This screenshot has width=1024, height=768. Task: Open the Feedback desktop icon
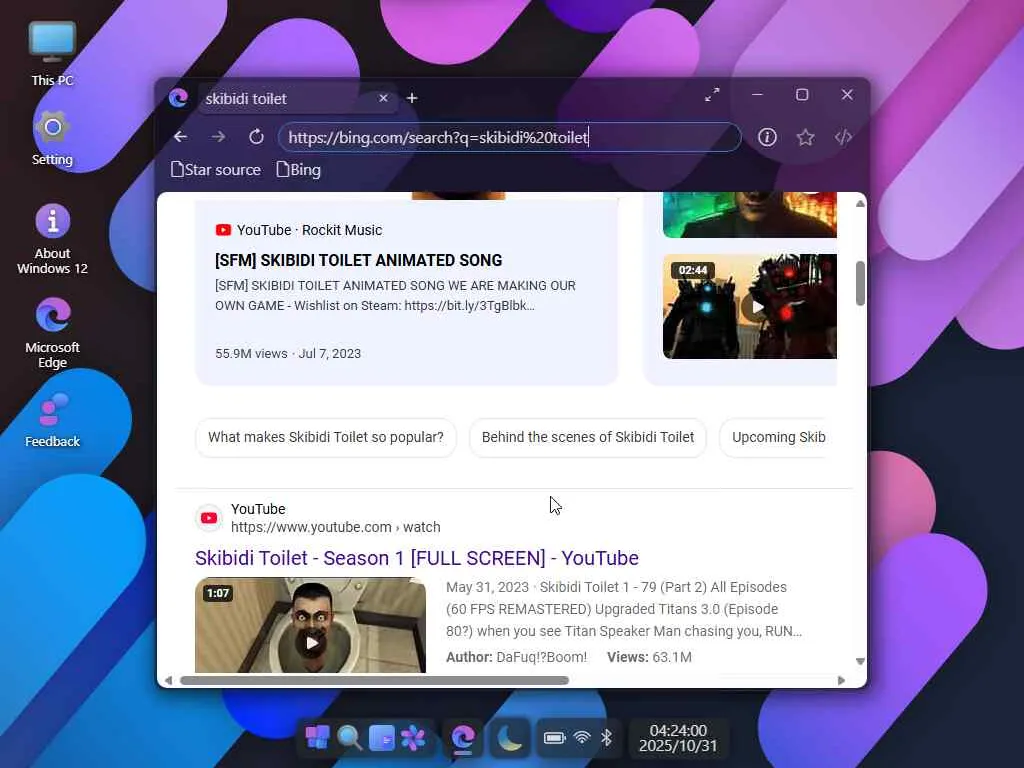pos(52,420)
